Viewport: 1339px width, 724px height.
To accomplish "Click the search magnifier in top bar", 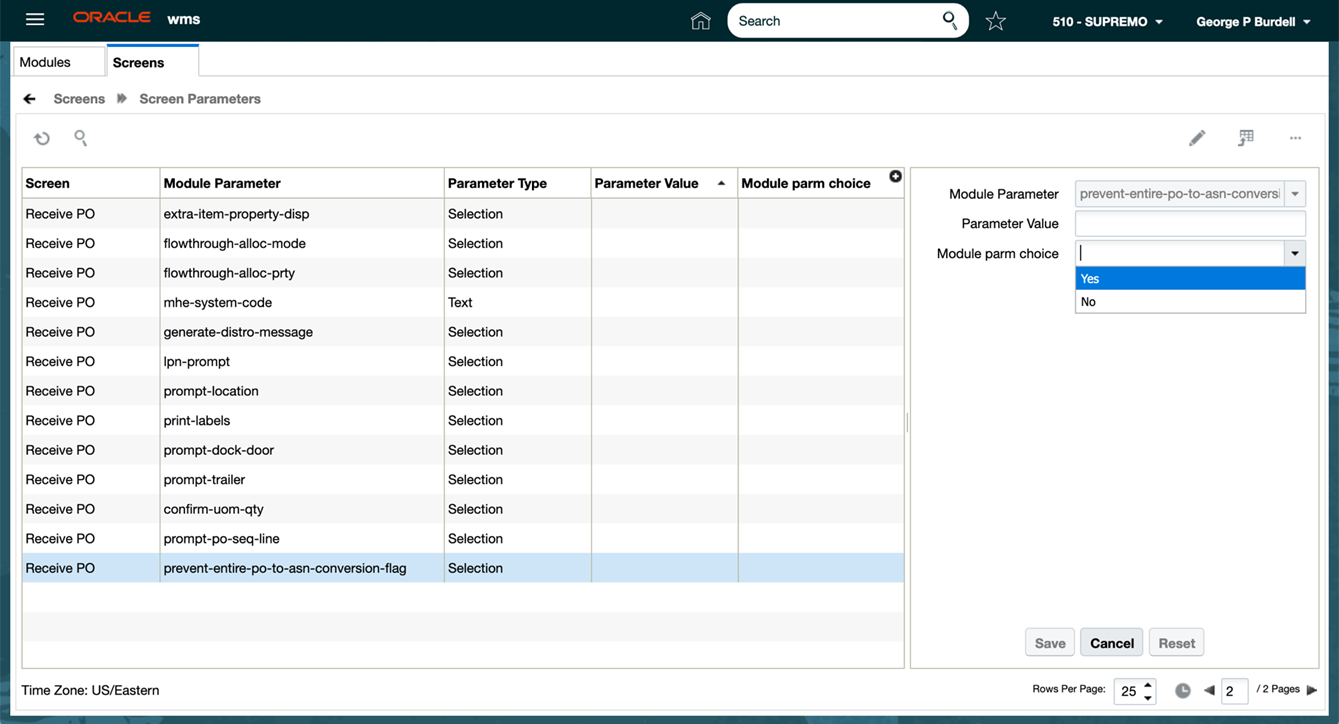I will [x=949, y=20].
